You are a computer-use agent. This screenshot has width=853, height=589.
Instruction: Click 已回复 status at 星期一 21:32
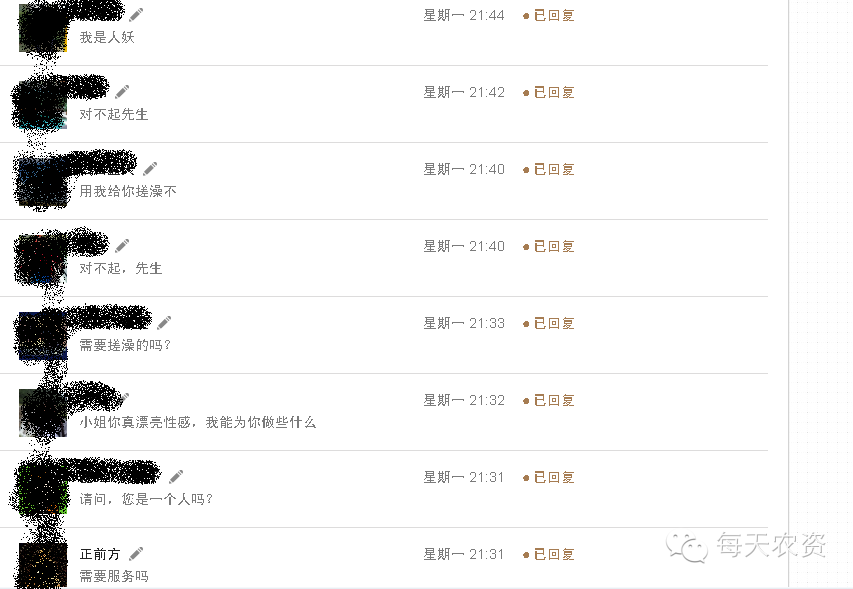[x=554, y=400]
